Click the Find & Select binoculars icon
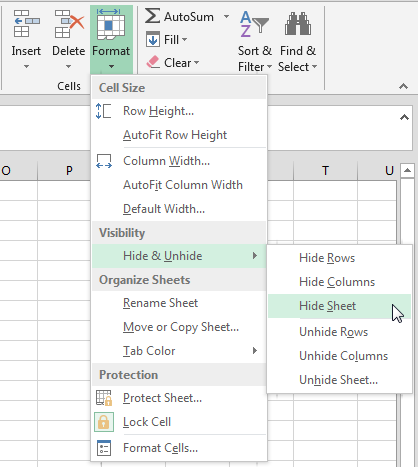Viewport: 418px width, 467px height. [x=298, y=23]
